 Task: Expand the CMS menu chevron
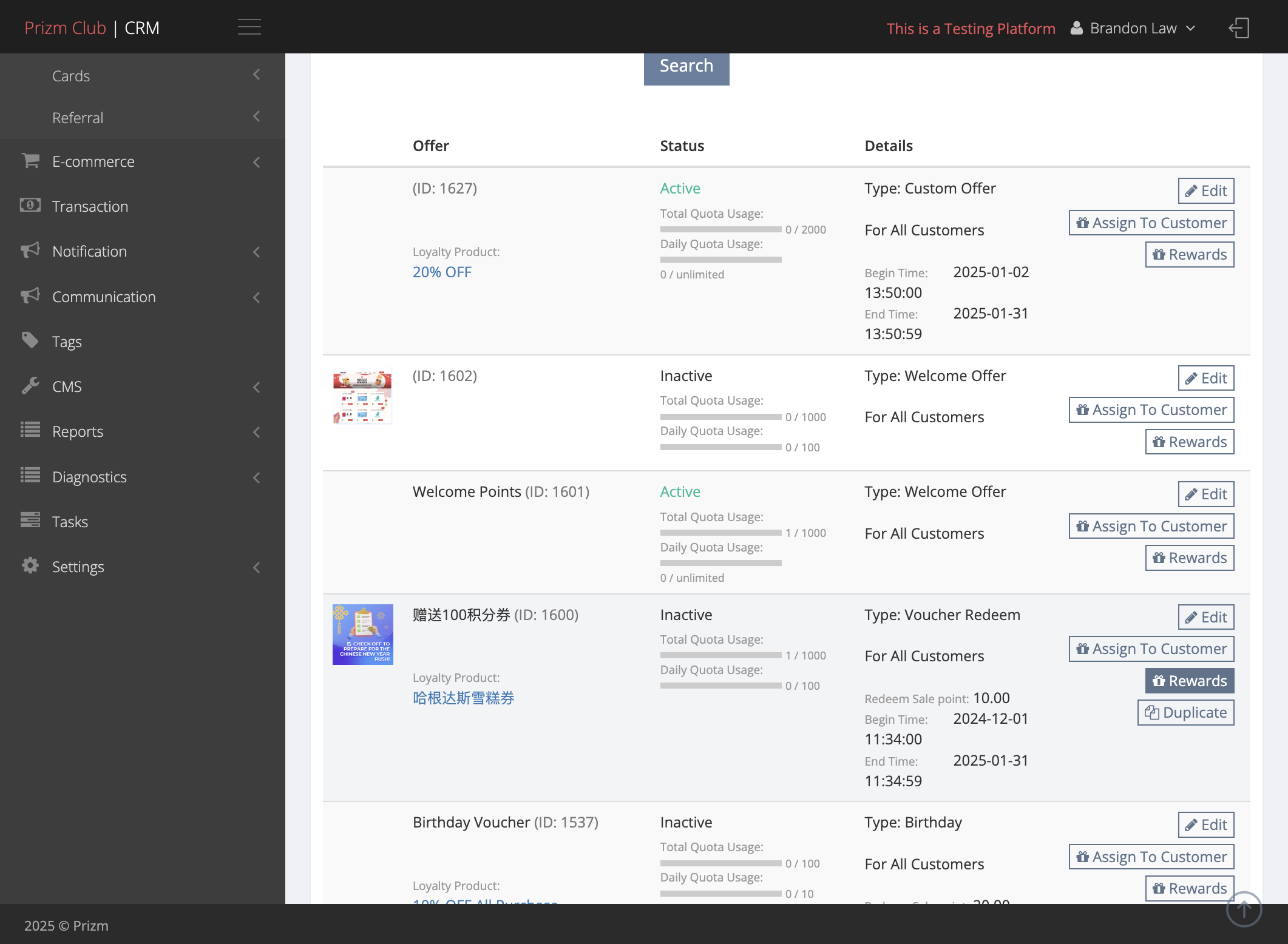257,387
